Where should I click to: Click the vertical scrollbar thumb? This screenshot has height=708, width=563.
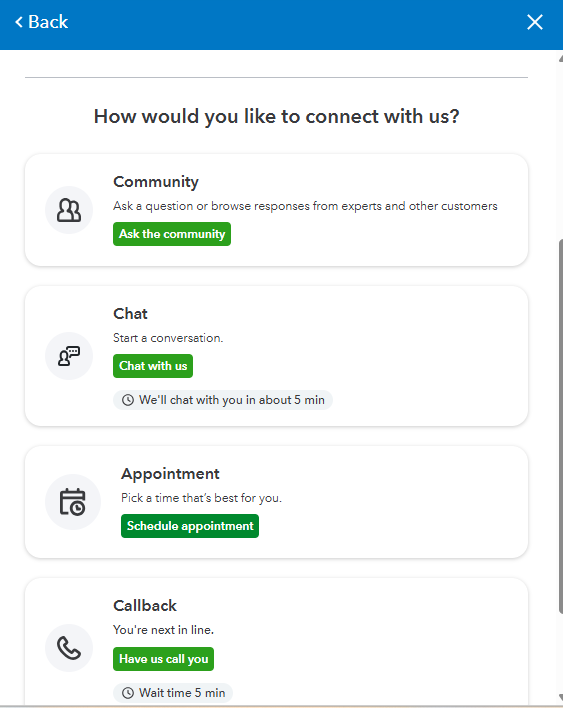(561, 426)
